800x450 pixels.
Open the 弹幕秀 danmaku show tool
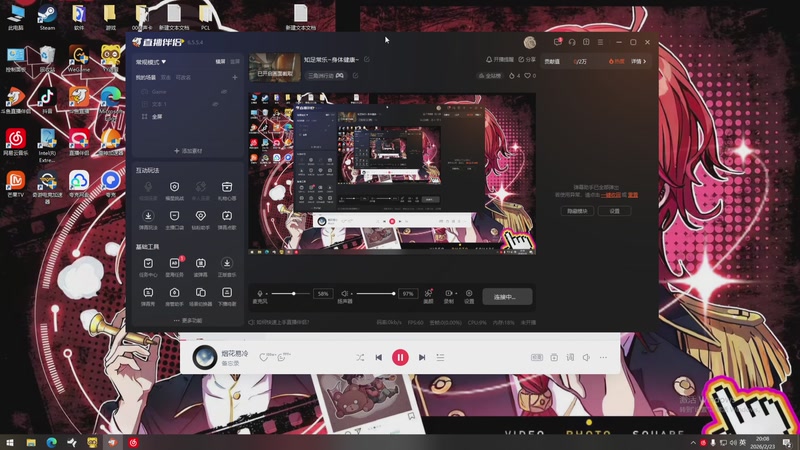[x=148, y=296]
